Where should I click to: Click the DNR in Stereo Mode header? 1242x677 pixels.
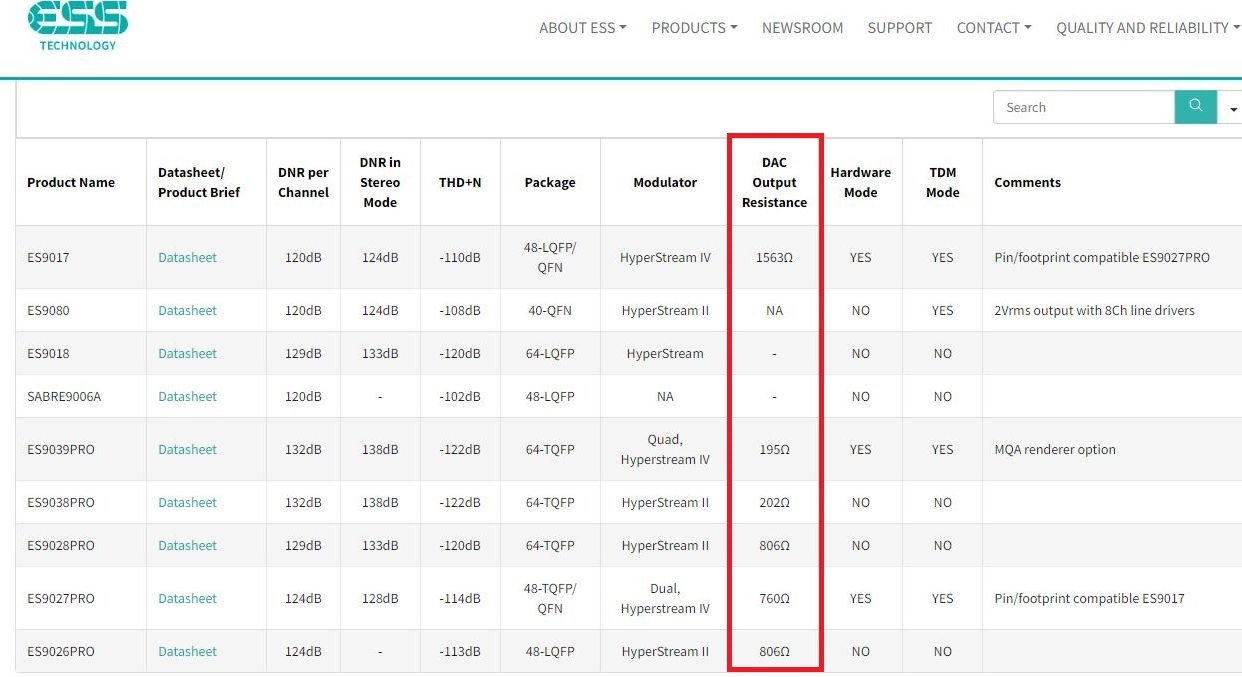[x=380, y=182]
